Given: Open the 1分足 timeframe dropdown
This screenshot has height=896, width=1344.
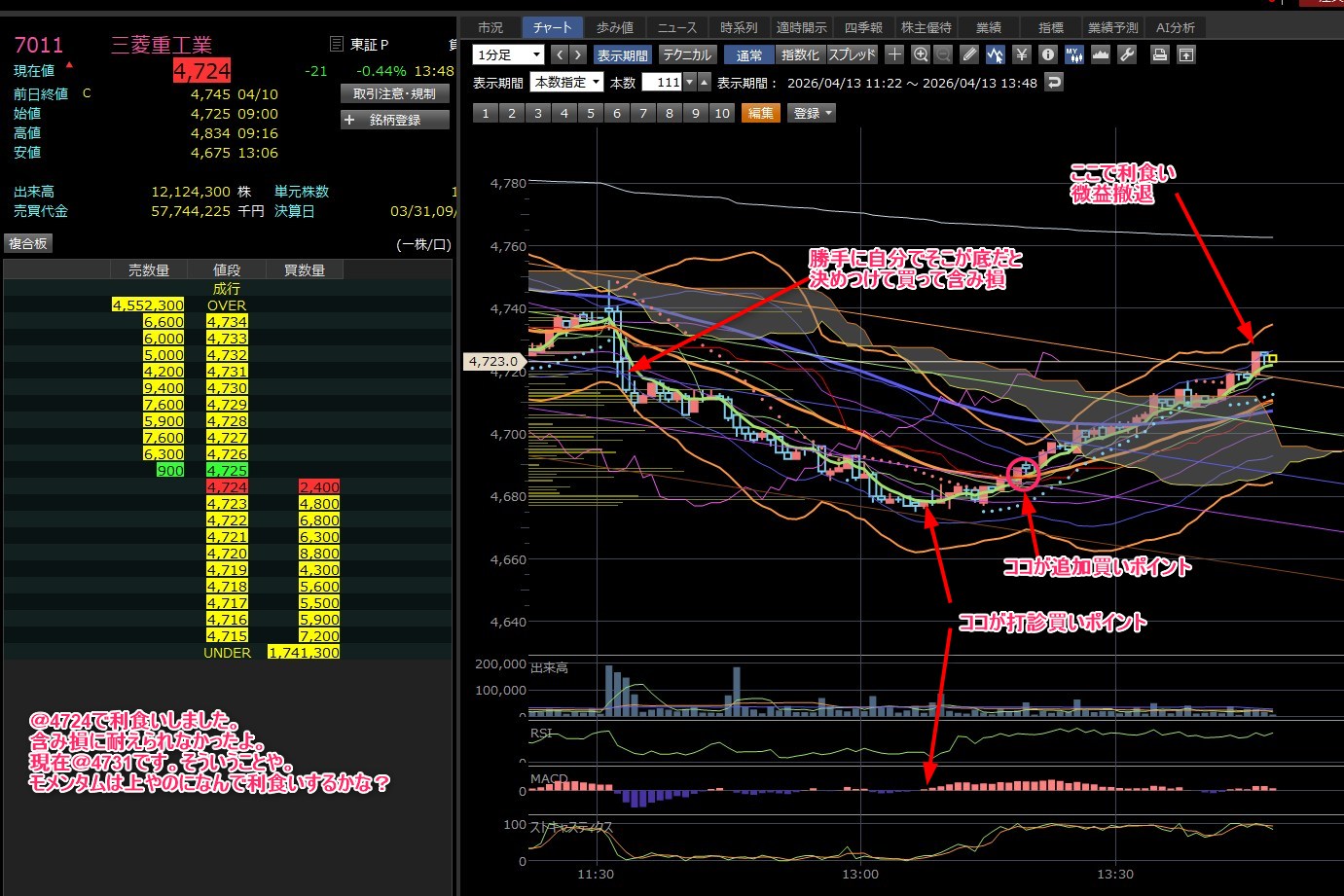Looking at the screenshot, I should 507,55.
